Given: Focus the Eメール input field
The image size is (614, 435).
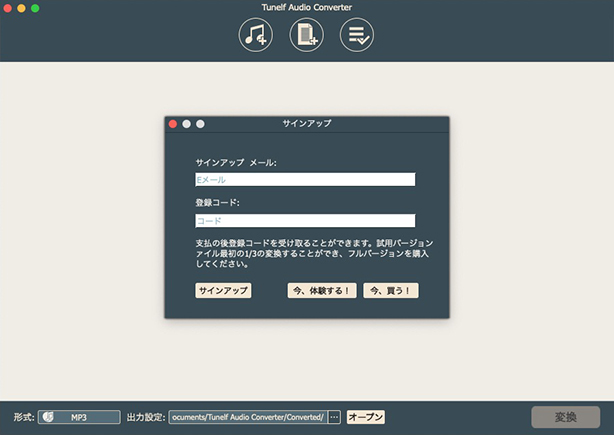Looking at the screenshot, I should pyautogui.click(x=305, y=180).
